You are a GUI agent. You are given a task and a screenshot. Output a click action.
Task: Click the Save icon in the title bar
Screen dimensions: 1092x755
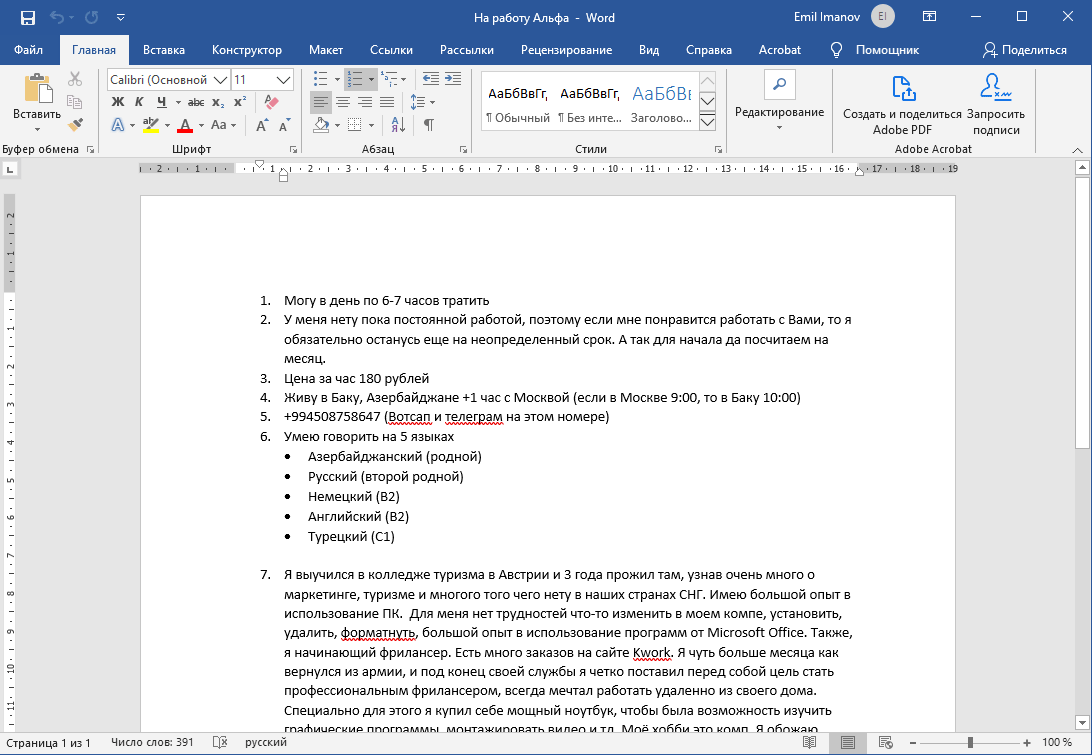(x=27, y=17)
